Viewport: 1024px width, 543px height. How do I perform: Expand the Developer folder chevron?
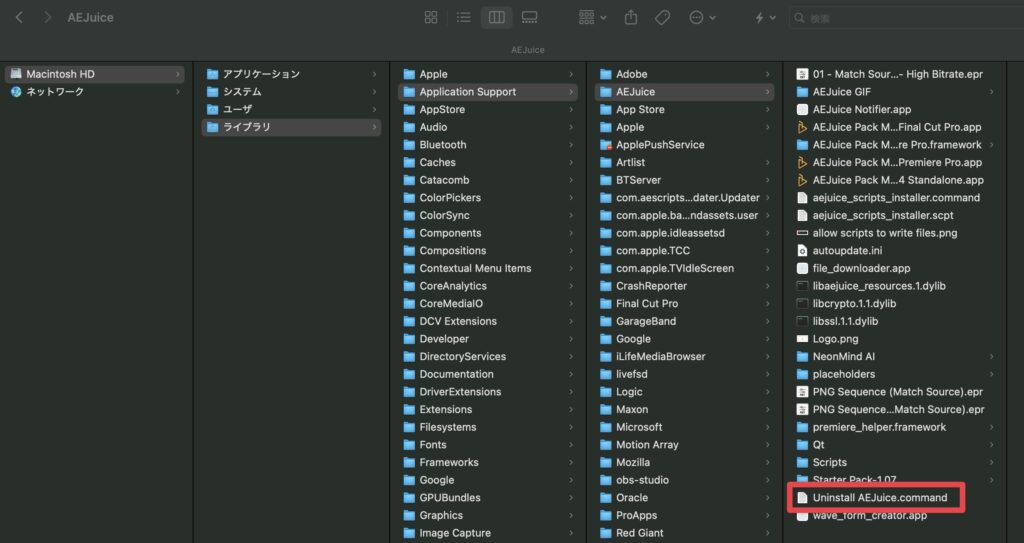[571, 338]
